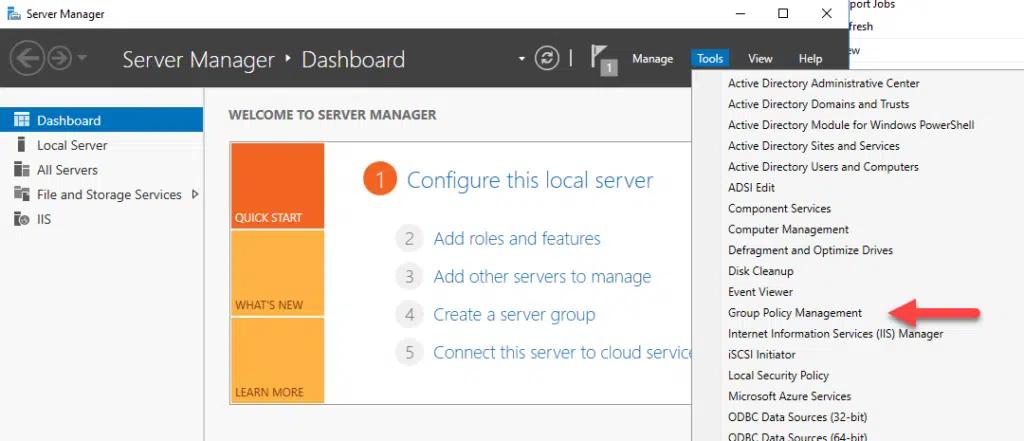Open ODBC Data Sources (32-bit)
1024x441 pixels.
click(x=797, y=417)
